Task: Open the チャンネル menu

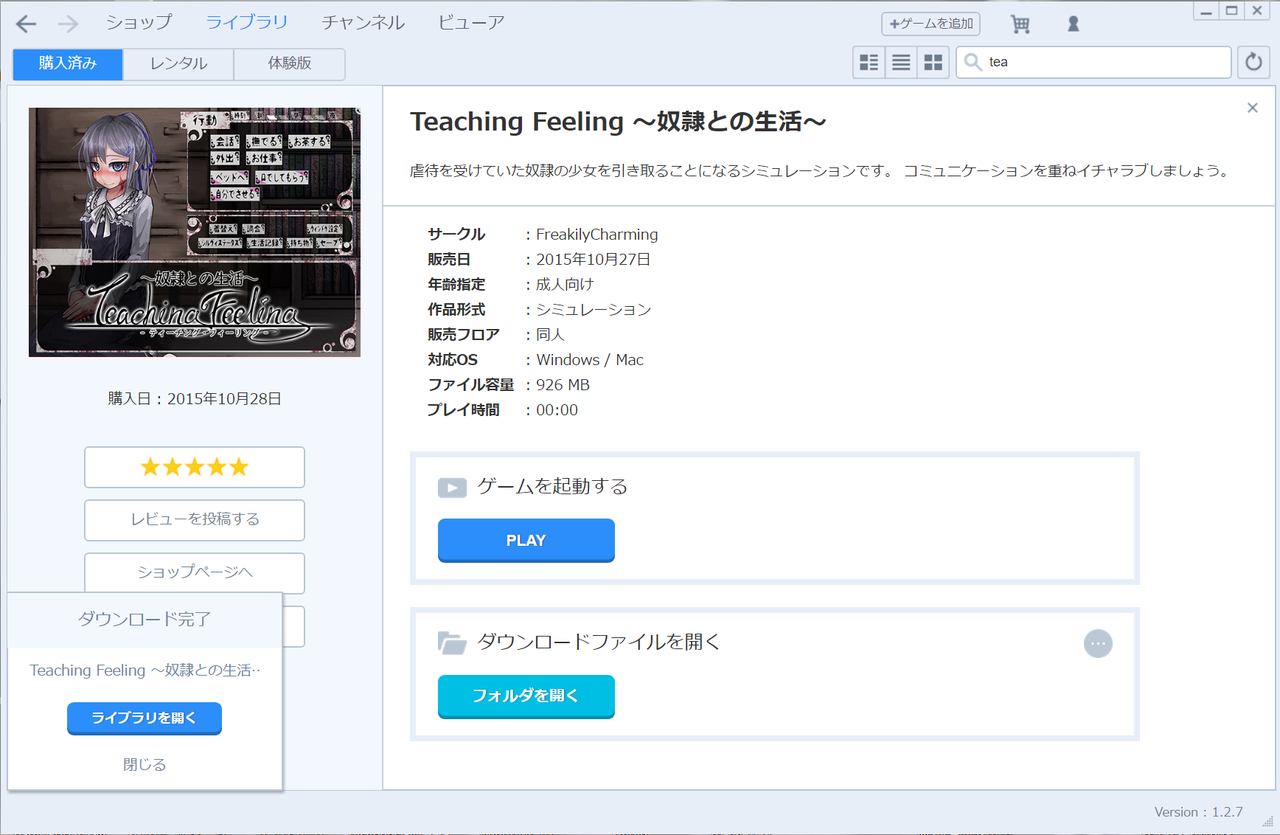Action: tap(363, 22)
